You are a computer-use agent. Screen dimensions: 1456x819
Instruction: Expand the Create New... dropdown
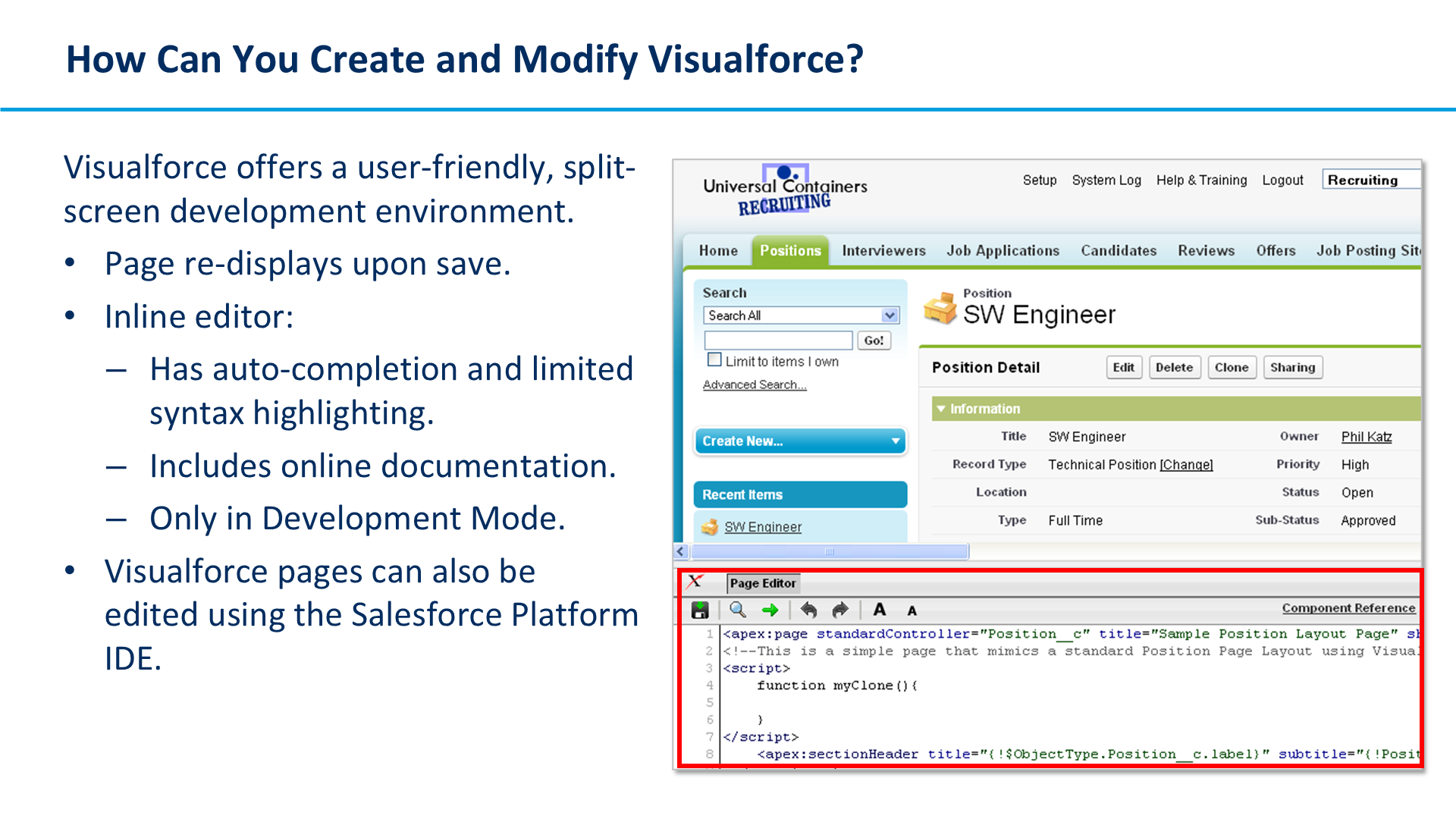point(800,441)
